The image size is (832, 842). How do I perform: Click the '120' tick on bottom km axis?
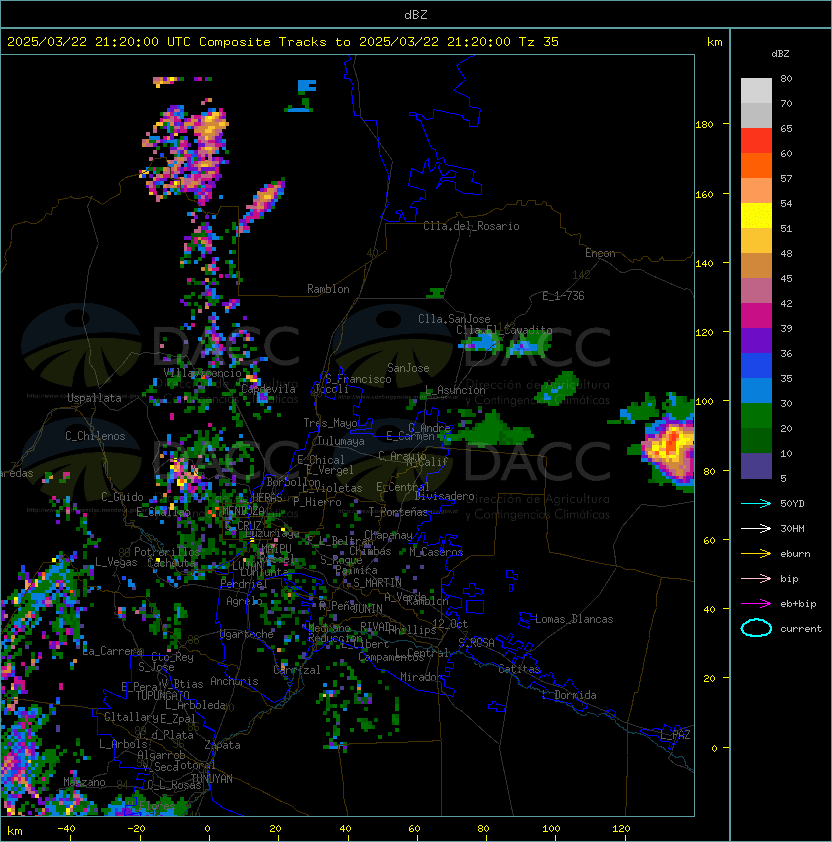coord(621,829)
